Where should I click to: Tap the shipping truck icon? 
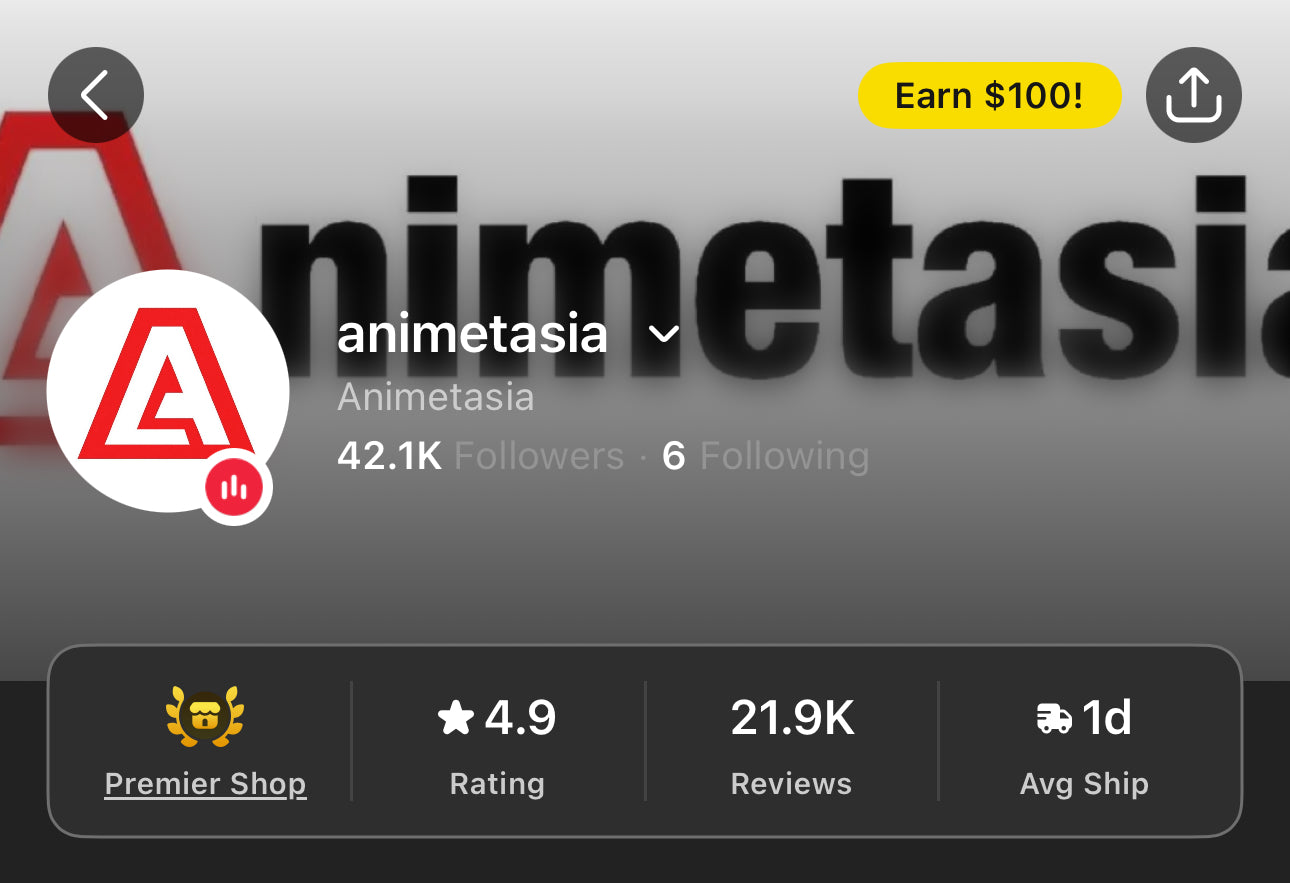pyautogui.click(x=1054, y=718)
